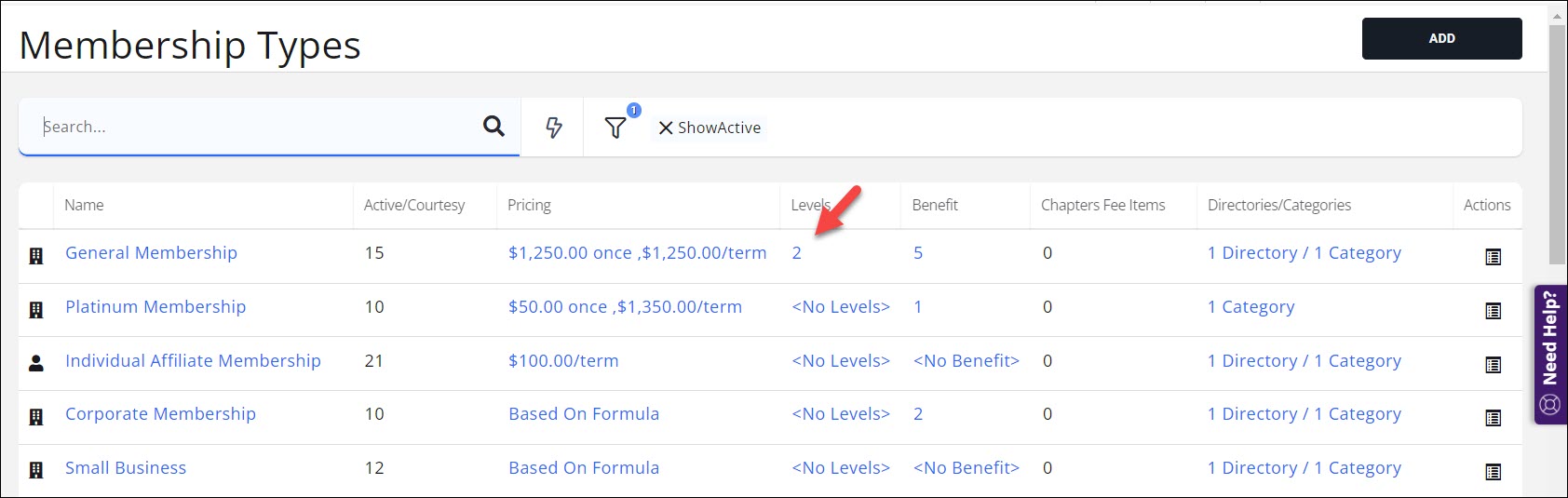Open General Membership levels count link
The height and width of the screenshot is (498, 1568).
[x=796, y=253]
